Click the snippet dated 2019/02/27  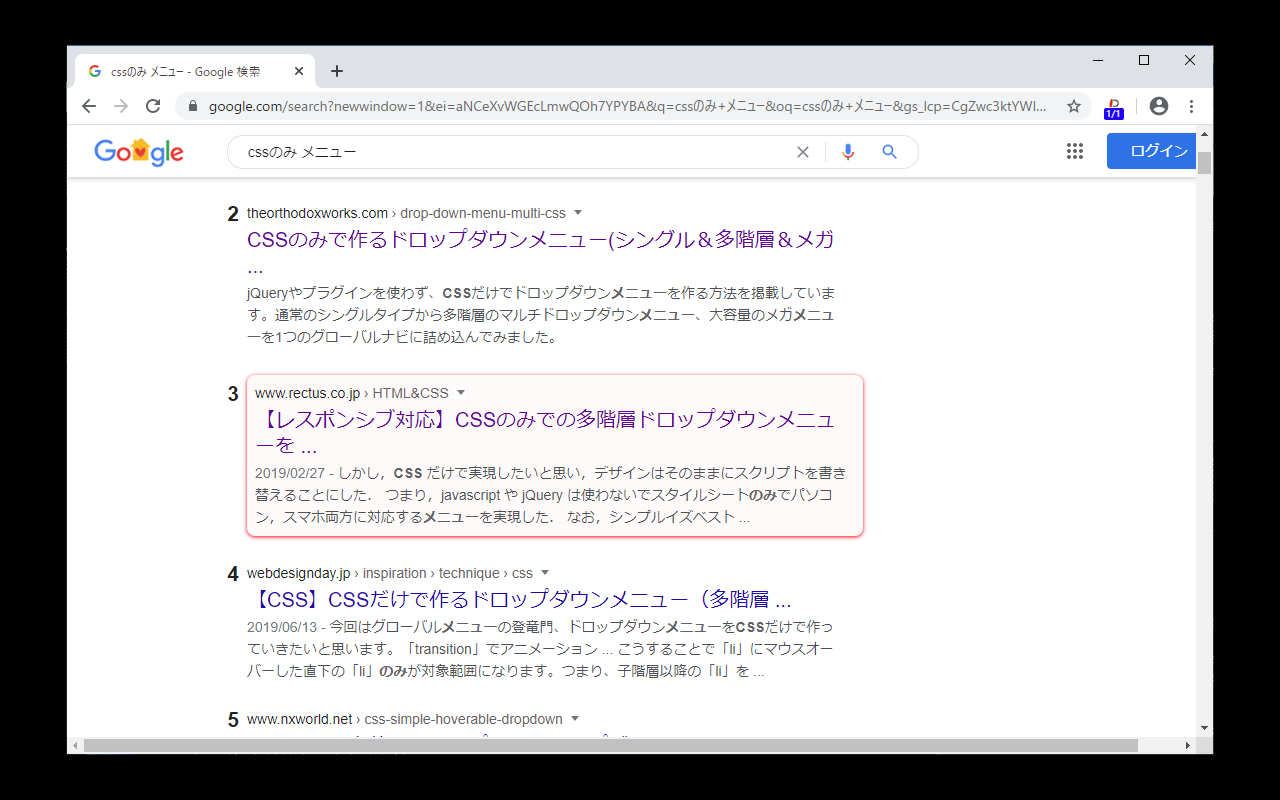(551, 495)
